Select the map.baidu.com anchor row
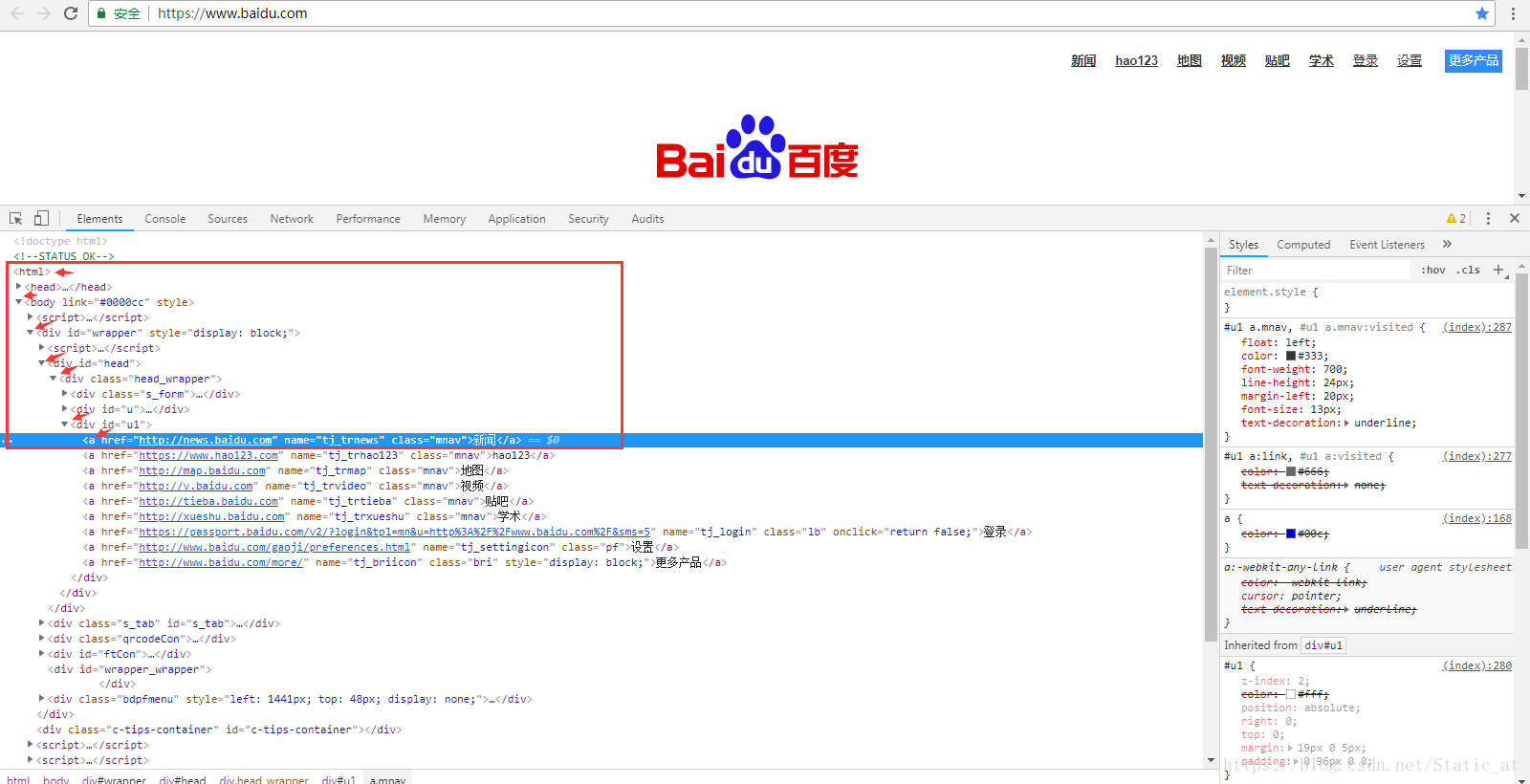Viewport: 1530px width, 784px height. click(x=602, y=470)
